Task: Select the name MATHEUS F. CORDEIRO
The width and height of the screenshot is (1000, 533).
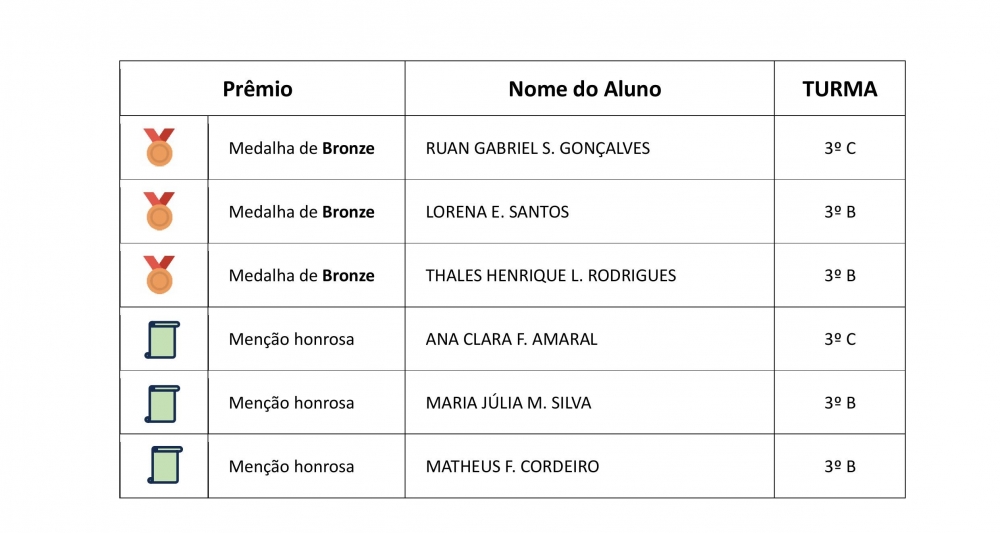Action: pyautogui.click(x=513, y=467)
